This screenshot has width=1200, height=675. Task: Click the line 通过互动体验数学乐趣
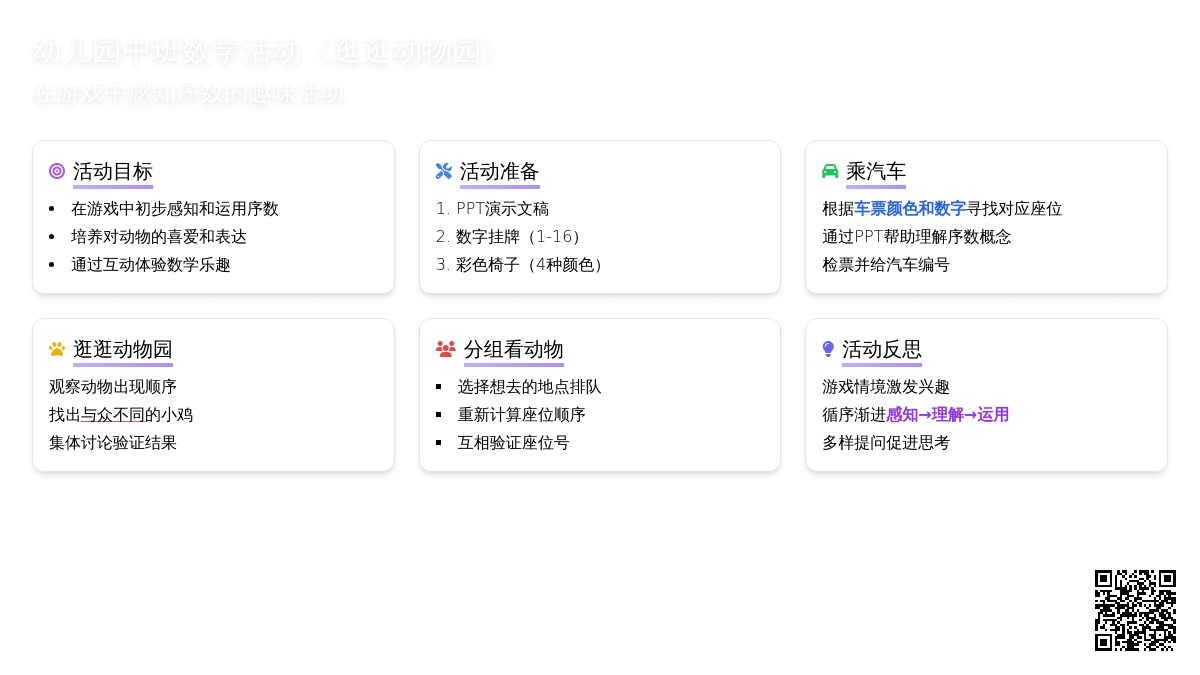pyautogui.click(x=151, y=265)
